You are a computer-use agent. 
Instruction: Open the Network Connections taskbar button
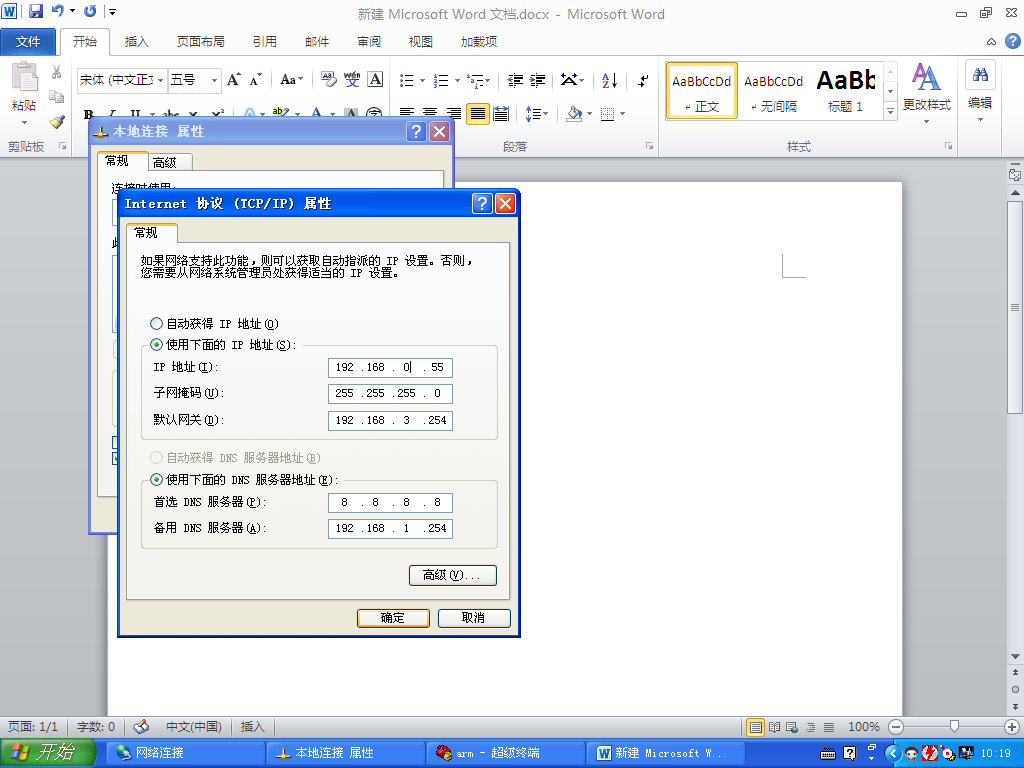(185, 753)
